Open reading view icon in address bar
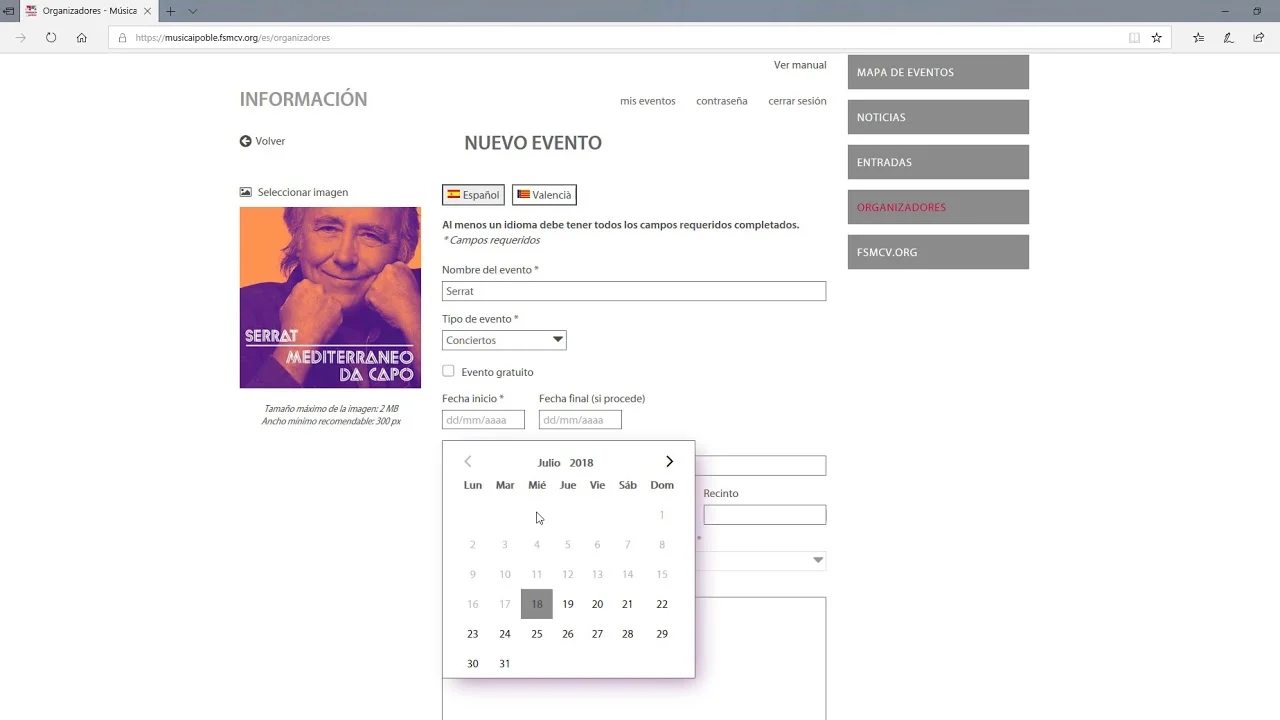The image size is (1280, 720). click(x=1134, y=38)
